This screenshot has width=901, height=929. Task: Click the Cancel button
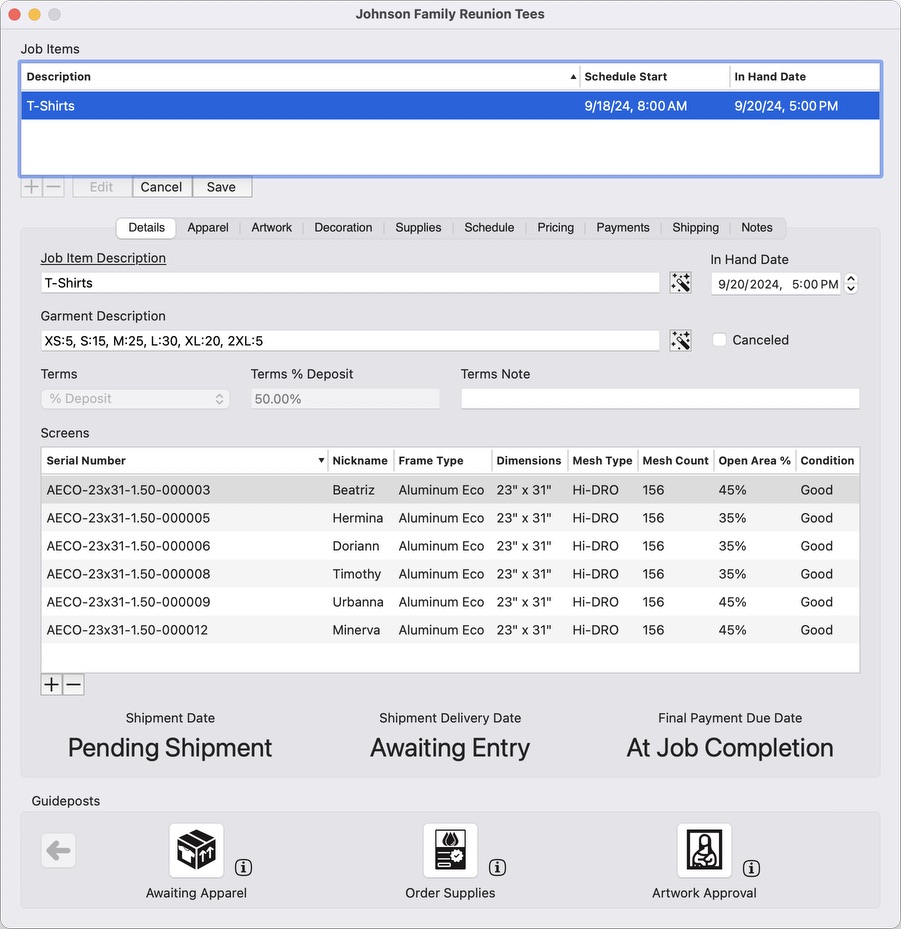[161, 187]
